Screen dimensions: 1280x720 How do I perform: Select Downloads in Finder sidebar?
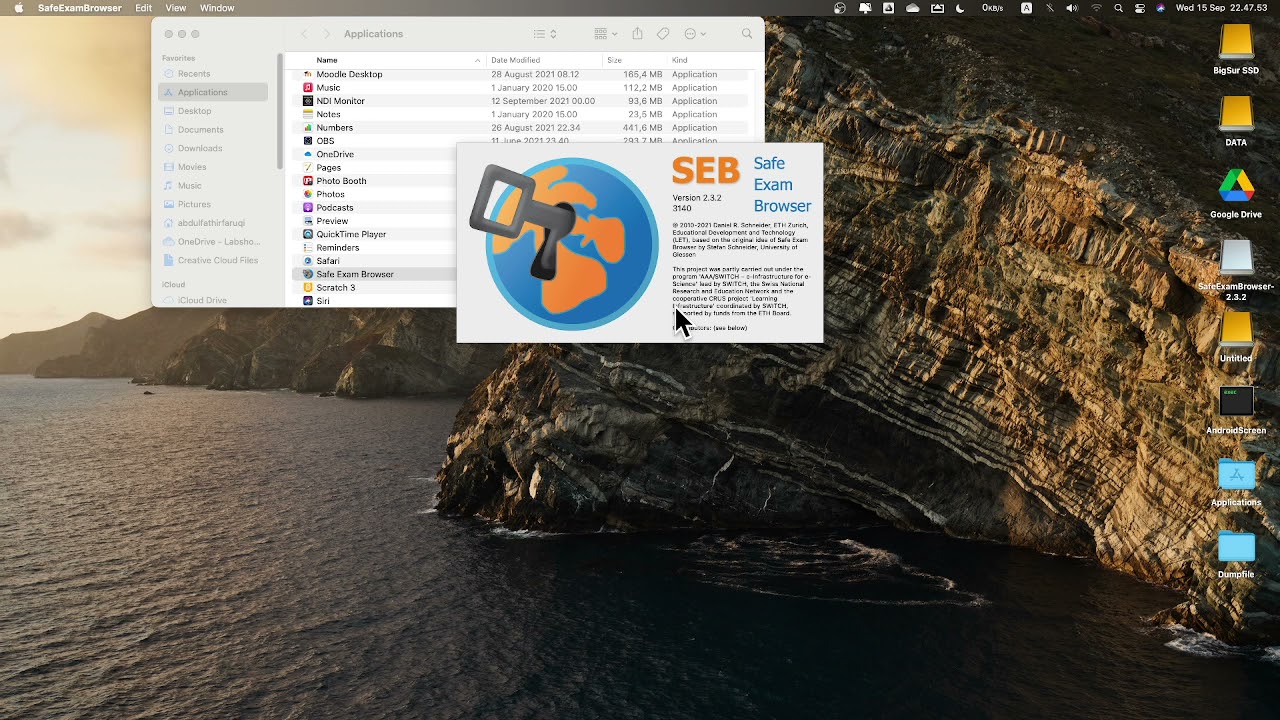212,148
